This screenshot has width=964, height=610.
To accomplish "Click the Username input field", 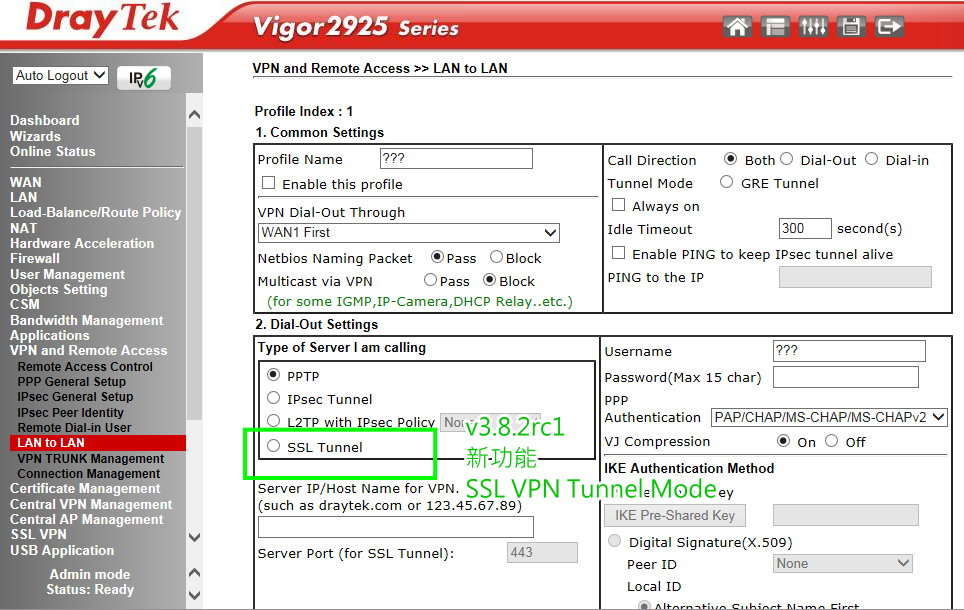I will click(848, 351).
